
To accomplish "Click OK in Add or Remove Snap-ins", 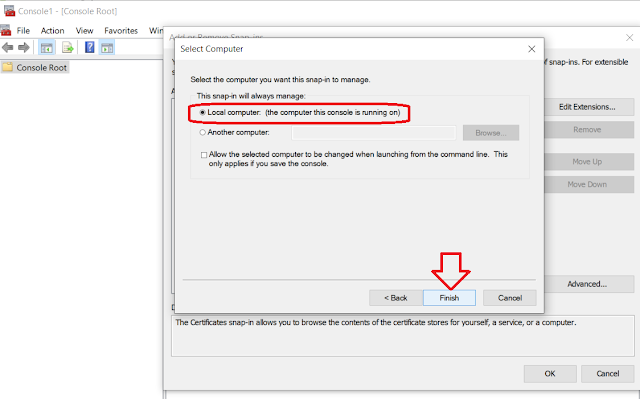I will [x=550, y=374].
